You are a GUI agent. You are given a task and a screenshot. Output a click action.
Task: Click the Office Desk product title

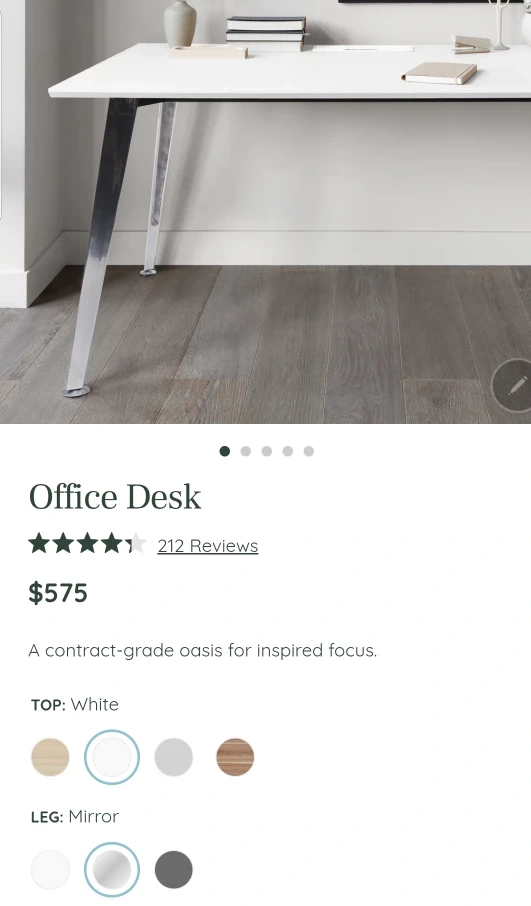pyautogui.click(x=115, y=497)
